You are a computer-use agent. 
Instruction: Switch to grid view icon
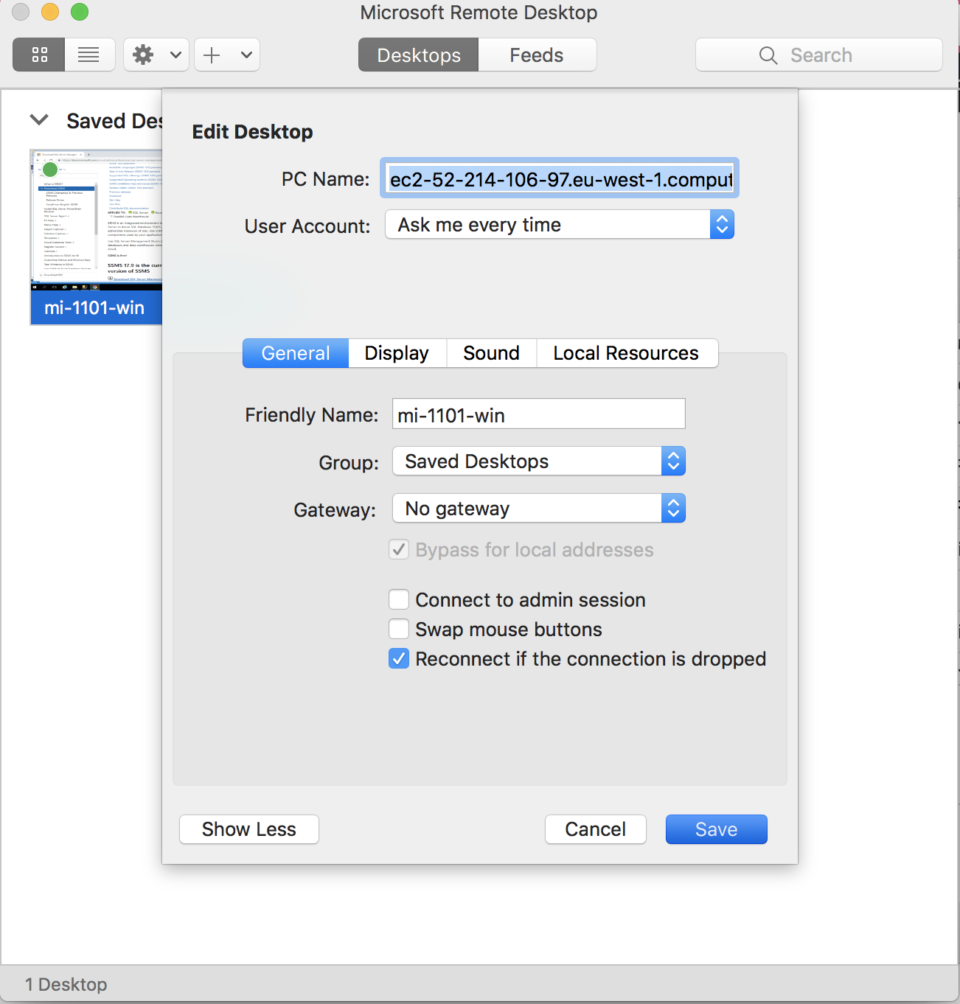coord(39,55)
